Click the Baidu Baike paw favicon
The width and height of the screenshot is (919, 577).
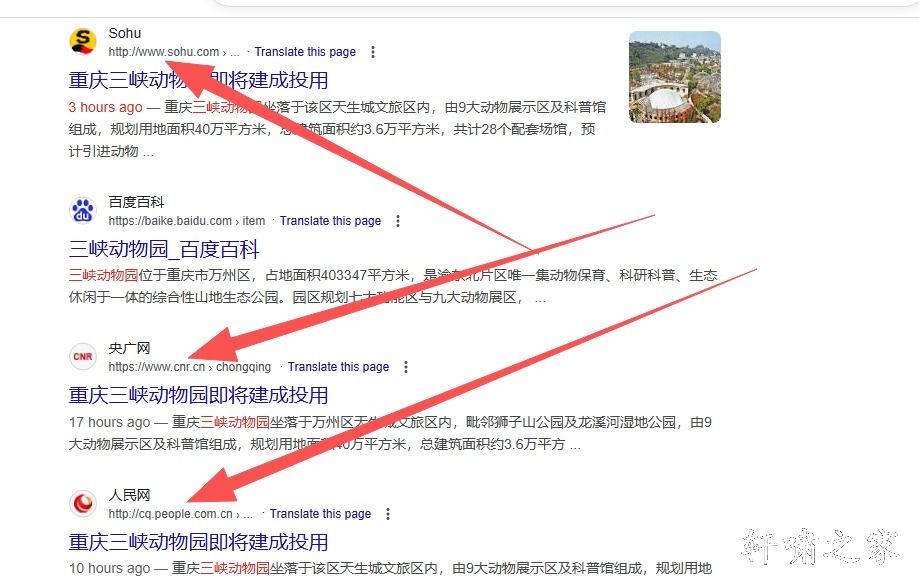click(82, 211)
